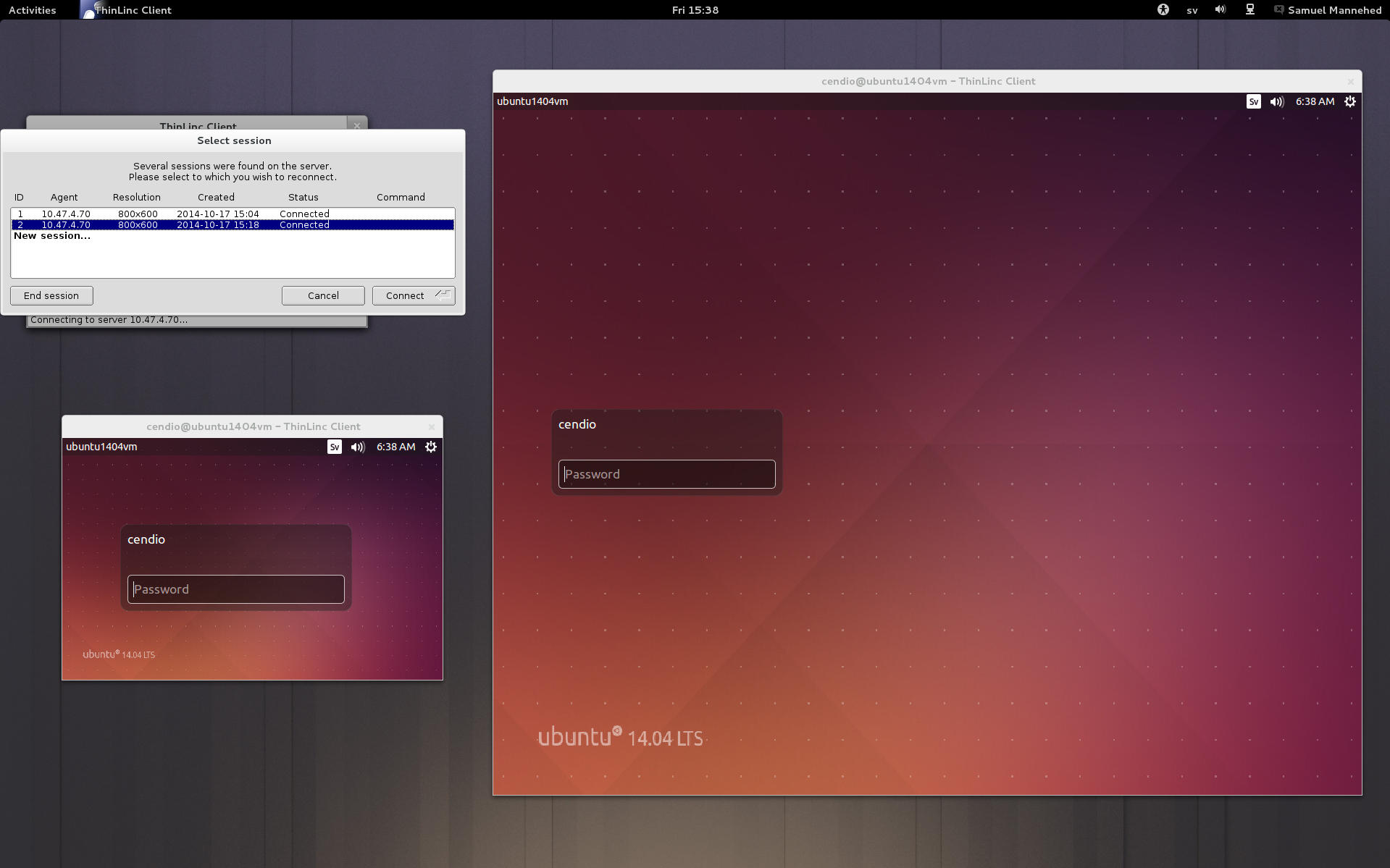1390x868 pixels.
Task: Open power gear icon in small session
Action: point(431,447)
